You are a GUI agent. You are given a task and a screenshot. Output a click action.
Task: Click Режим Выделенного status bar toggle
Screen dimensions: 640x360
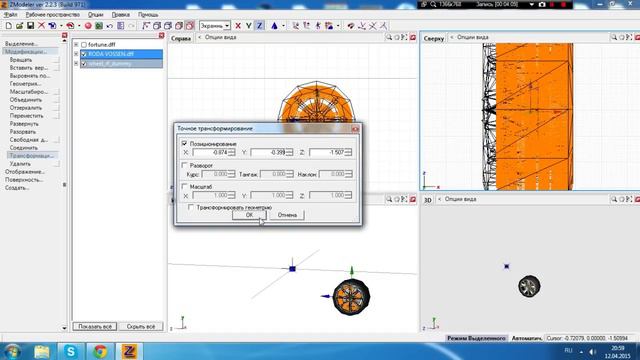[x=476, y=338]
